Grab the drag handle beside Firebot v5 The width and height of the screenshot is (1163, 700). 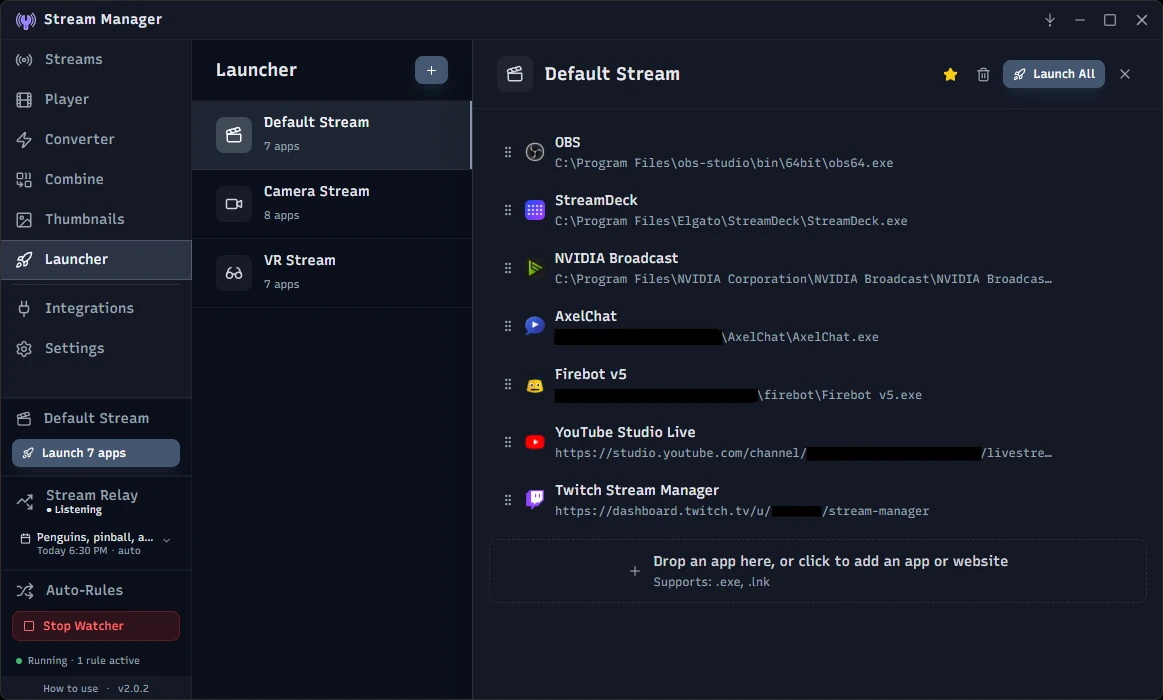(508, 384)
